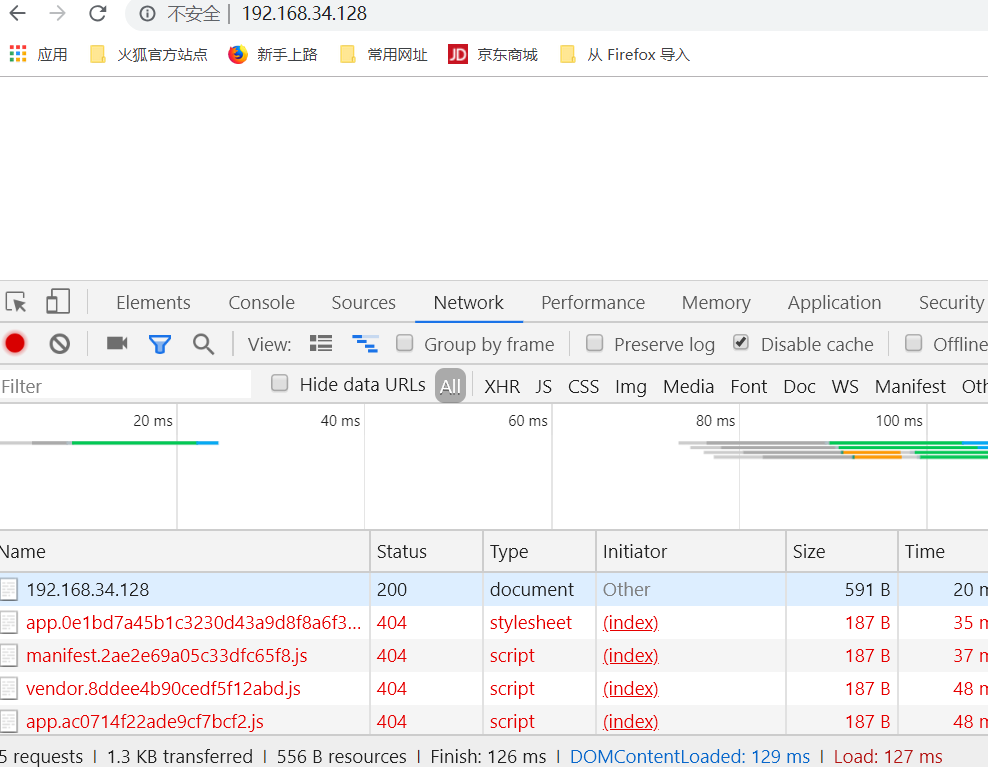Viewport: 988px width, 767px height.
Task: Select the 192.168.34.128 document request
Action: coord(494,589)
